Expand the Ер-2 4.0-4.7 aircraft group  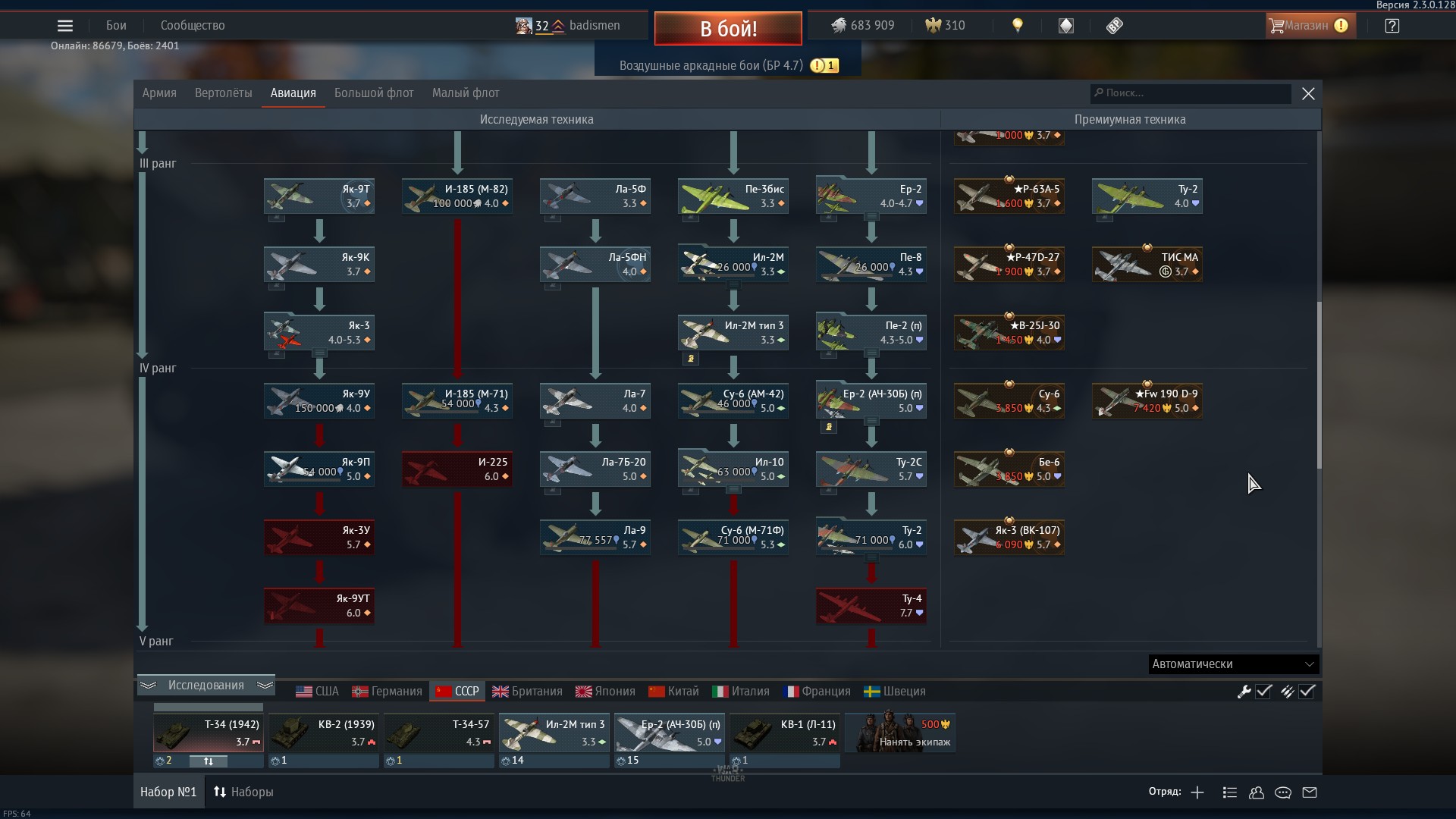click(871, 196)
